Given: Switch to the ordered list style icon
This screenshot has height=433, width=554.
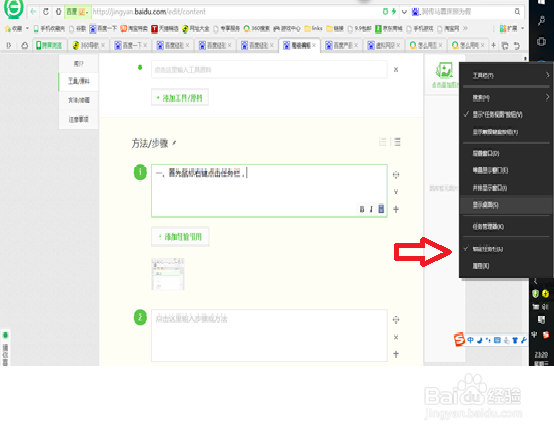Looking at the screenshot, I should click(x=383, y=142).
